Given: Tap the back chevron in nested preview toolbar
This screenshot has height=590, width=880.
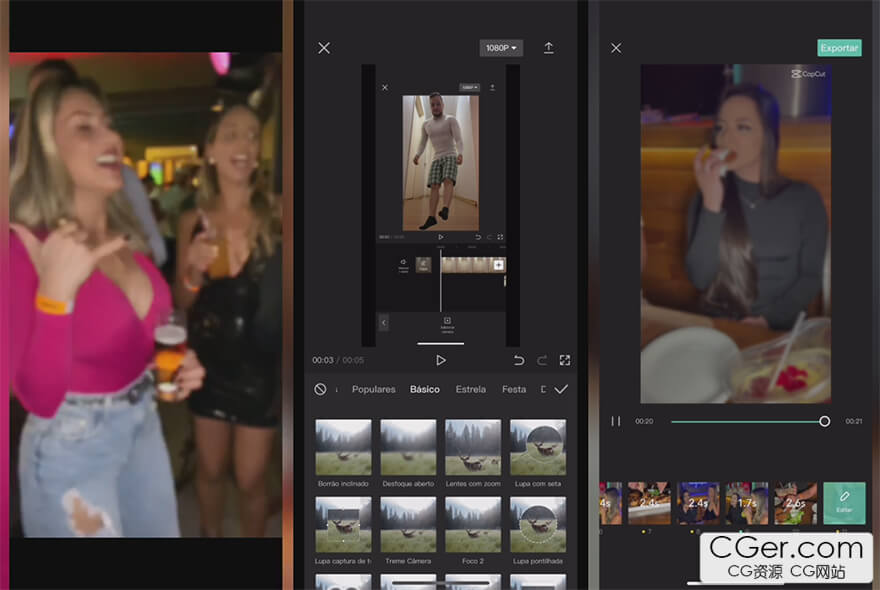Looking at the screenshot, I should tap(384, 323).
